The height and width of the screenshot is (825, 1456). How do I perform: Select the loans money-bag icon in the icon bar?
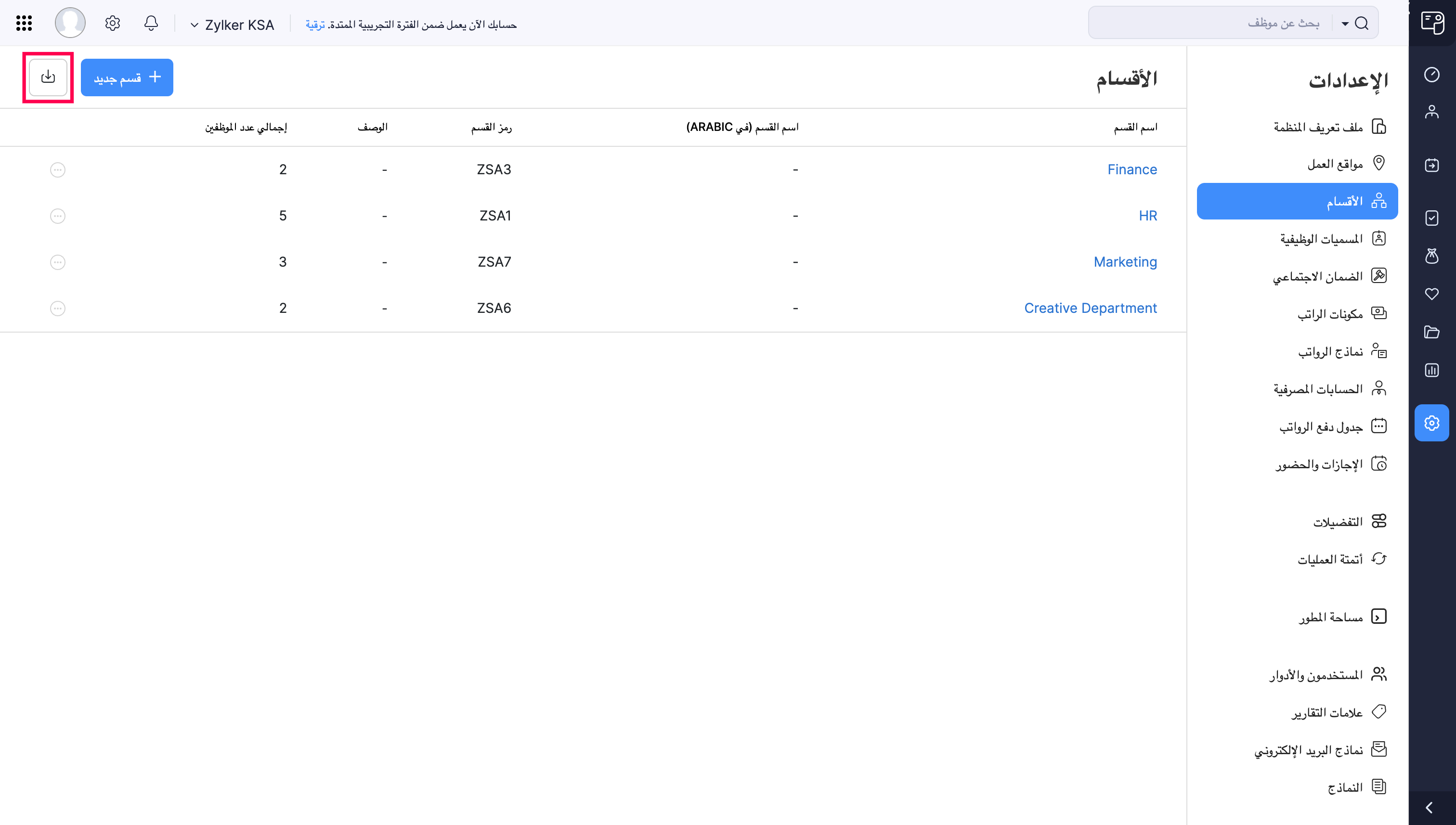(1433, 256)
